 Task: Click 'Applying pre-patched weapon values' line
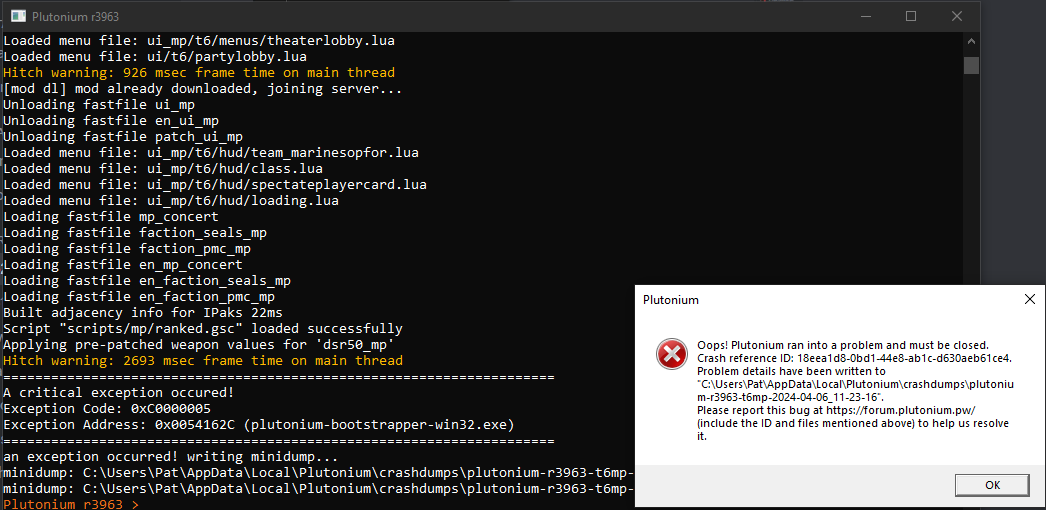pyautogui.click(x=199, y=345)
